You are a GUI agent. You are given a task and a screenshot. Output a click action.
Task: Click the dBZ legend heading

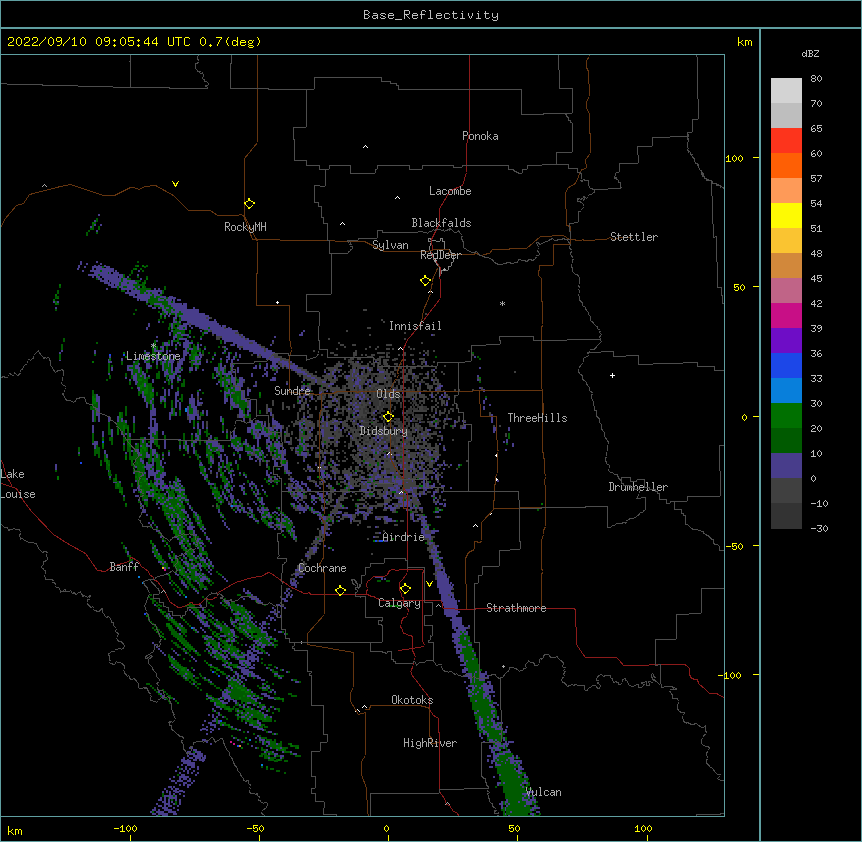coord(810,53)
